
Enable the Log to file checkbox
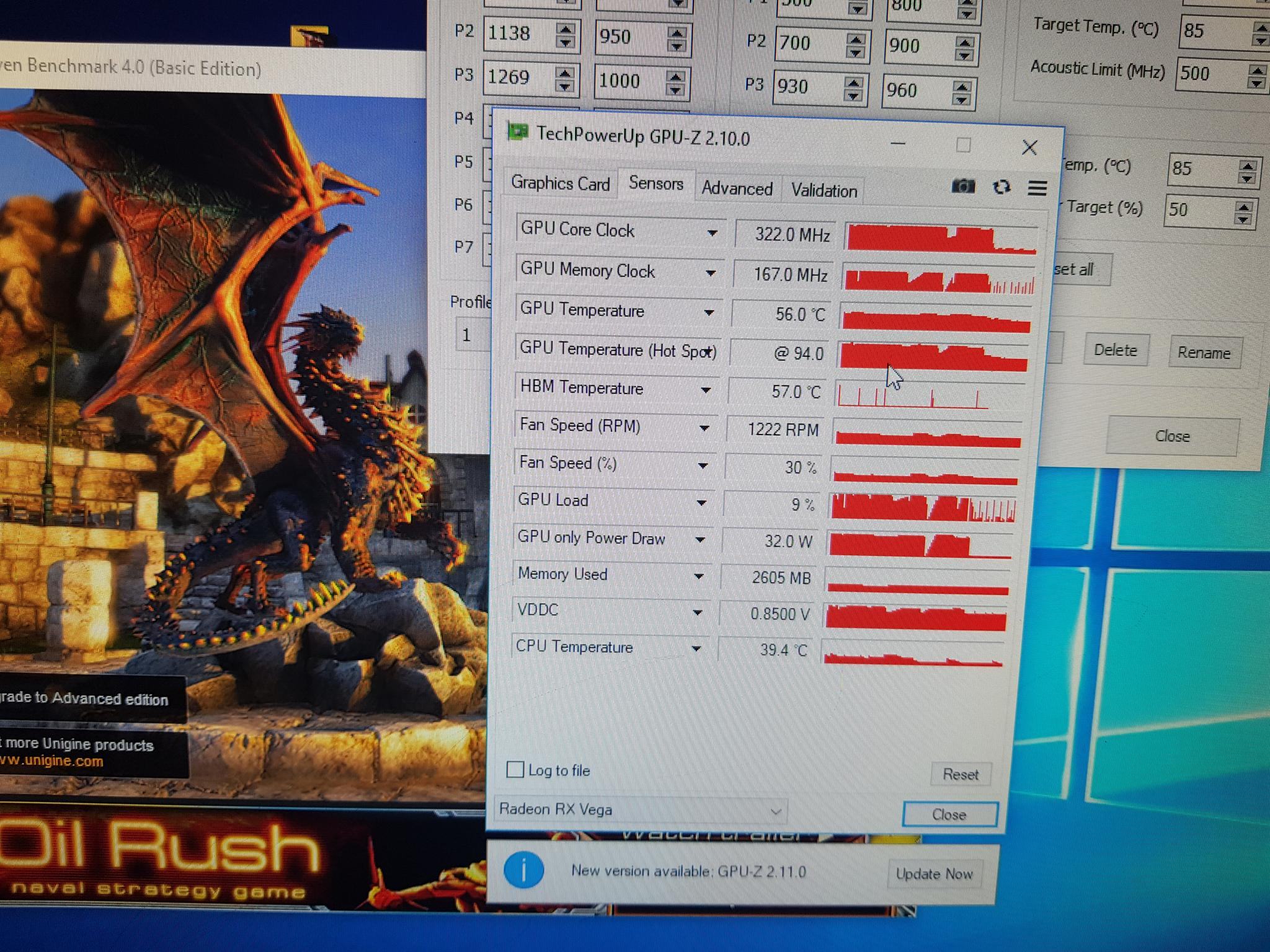(515, 770)
